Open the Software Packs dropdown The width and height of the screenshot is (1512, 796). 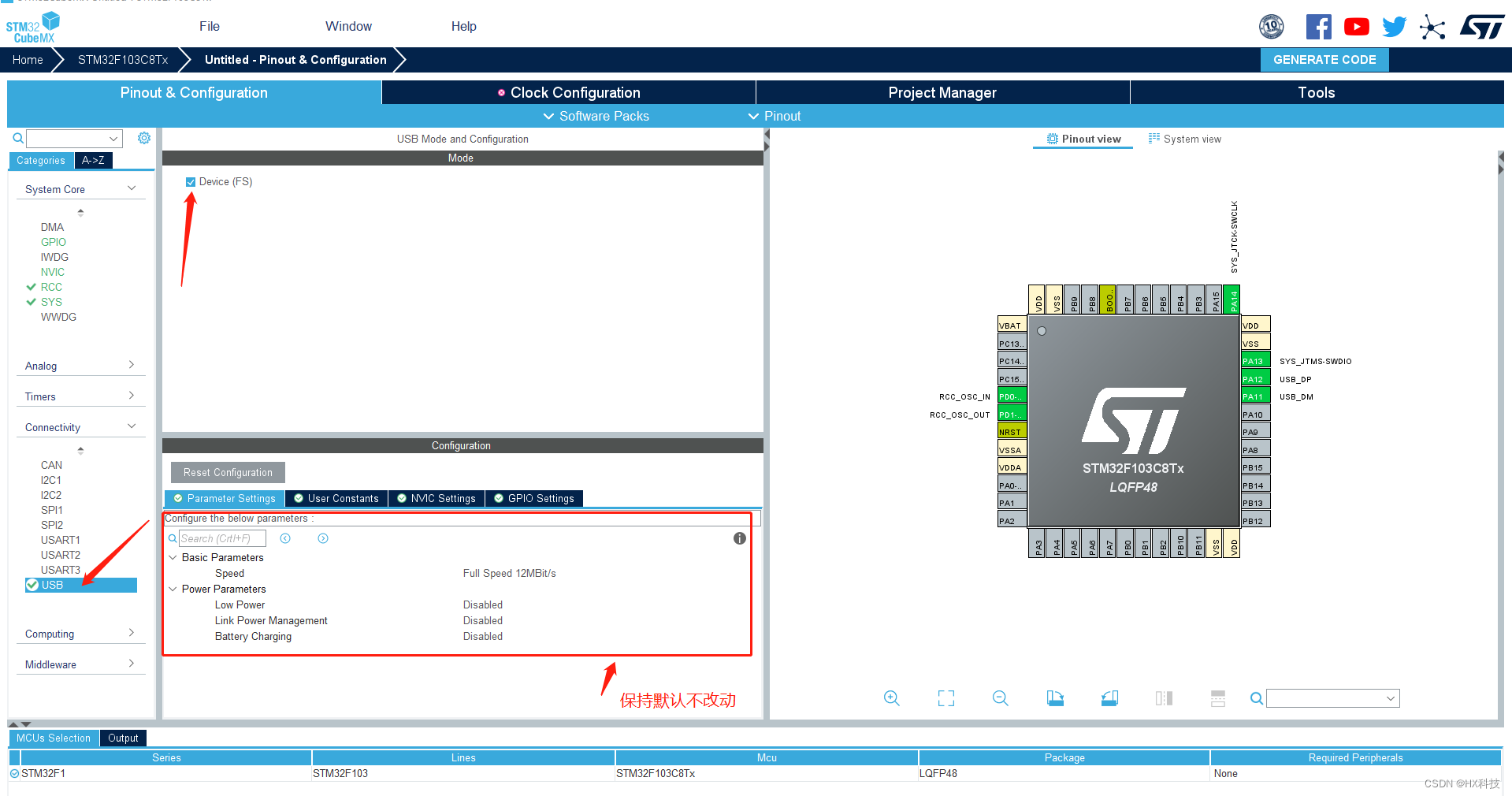(596, 116)
